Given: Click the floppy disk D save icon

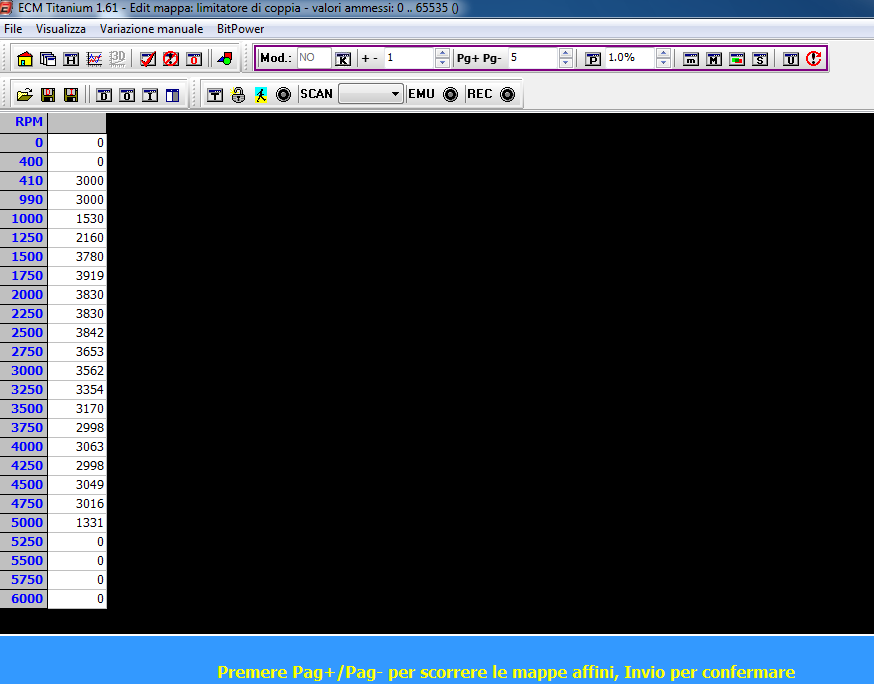Looking at the screenshot, I should click(48, 95).
